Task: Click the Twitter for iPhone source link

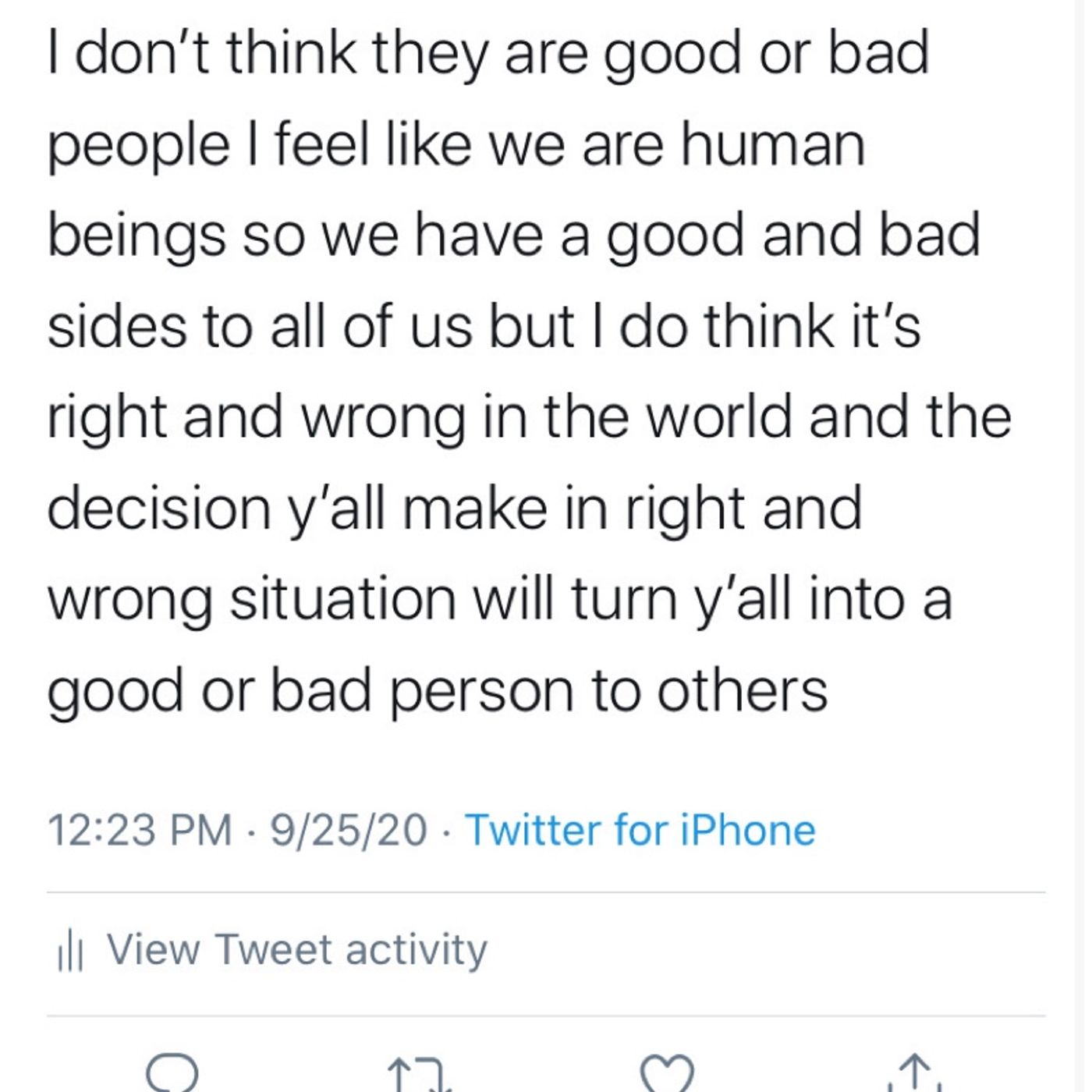Action: [x=640, y=829]
